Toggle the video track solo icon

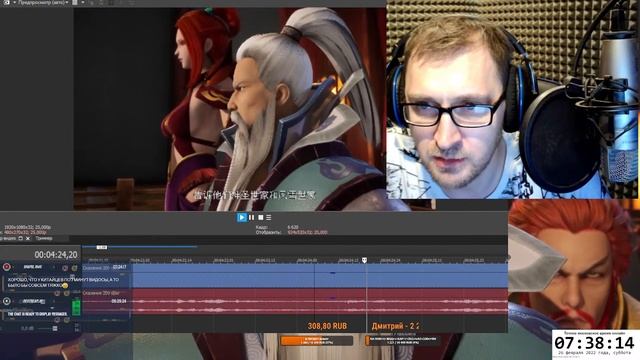(x=74, y=268)
